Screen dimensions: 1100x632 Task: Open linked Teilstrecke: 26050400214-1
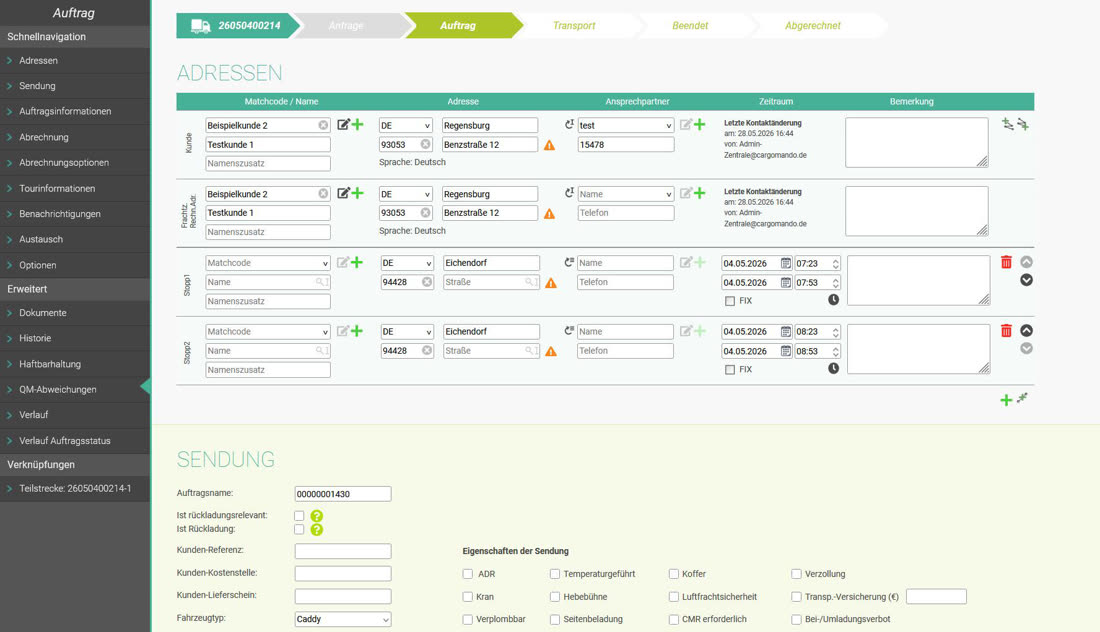tap(75, 488)
